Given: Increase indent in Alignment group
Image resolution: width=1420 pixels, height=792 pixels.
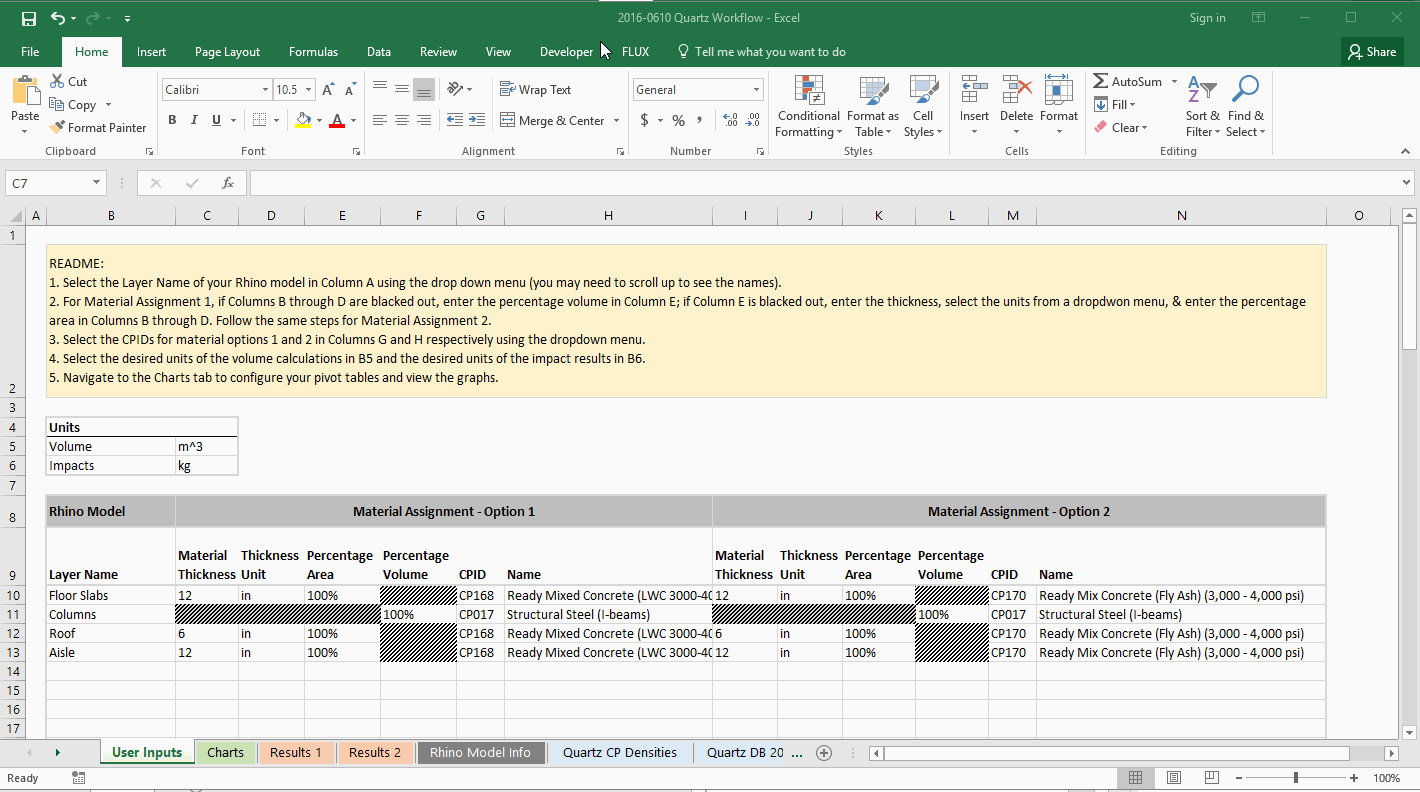Looking at the screenshot, I should [x=477, y=120].
